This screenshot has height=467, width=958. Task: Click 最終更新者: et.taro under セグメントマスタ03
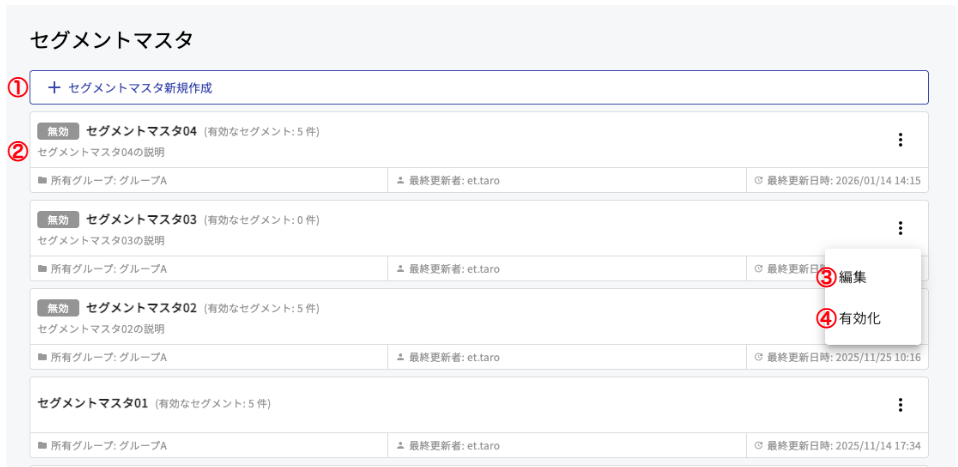tap(454, 269)
